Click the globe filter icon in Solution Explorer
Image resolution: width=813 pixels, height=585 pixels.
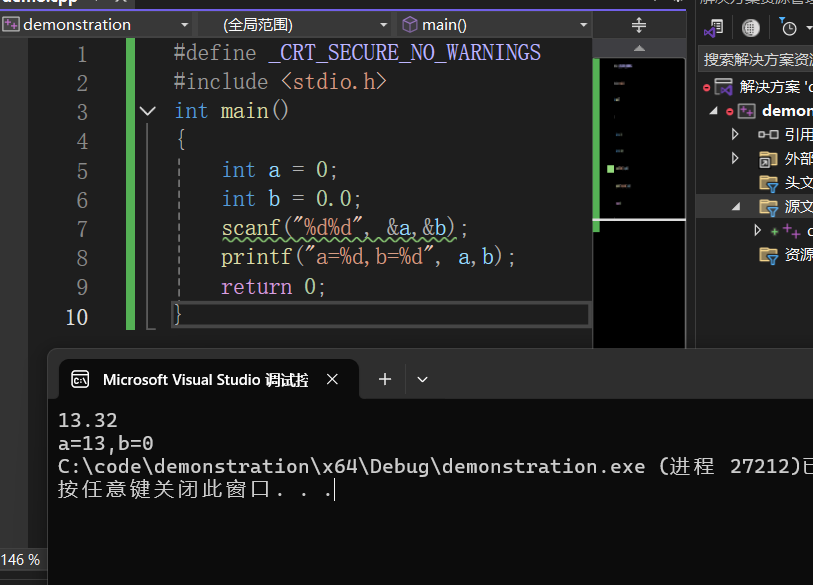point(750,27)
